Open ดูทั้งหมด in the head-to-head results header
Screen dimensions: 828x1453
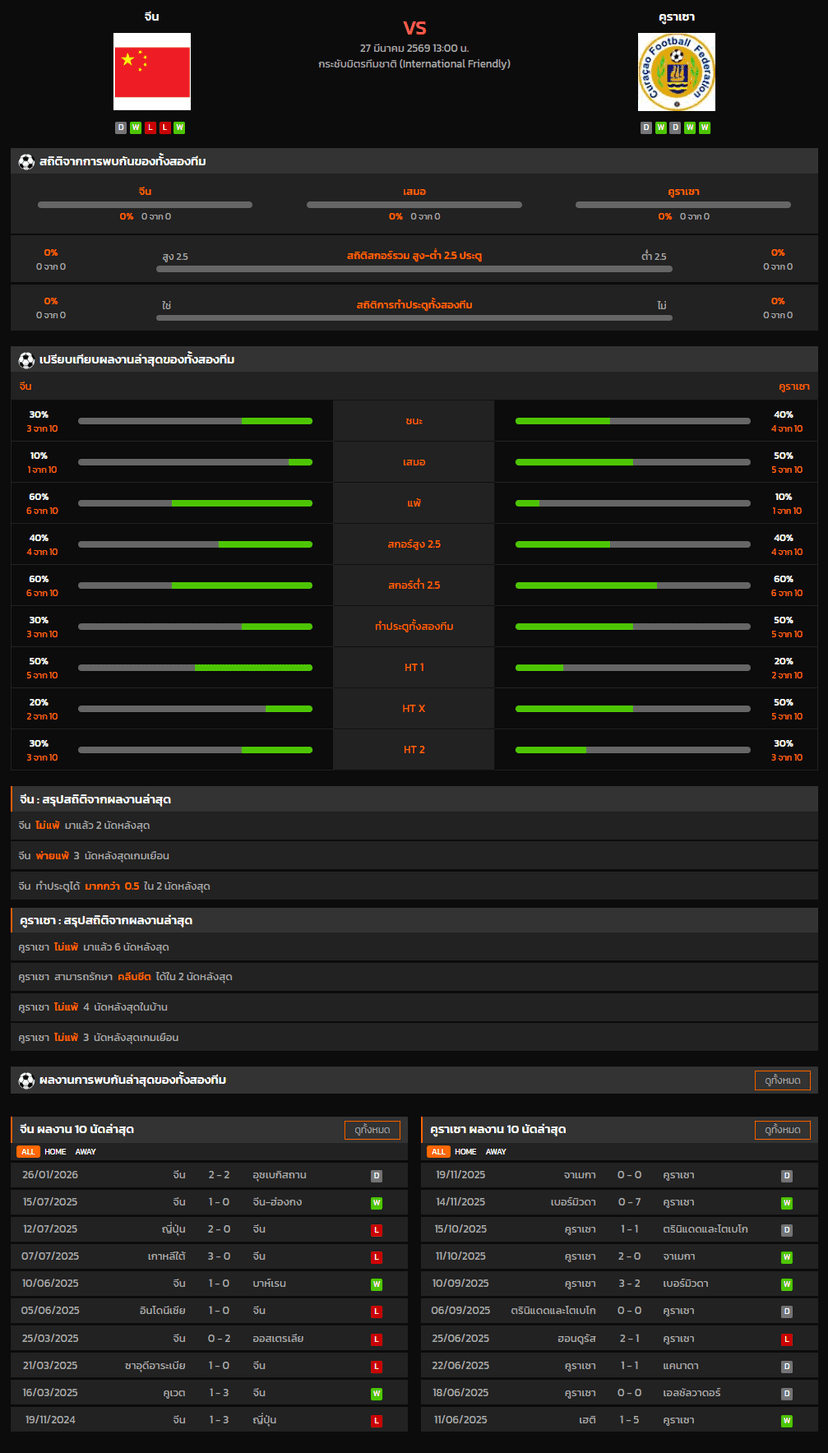pyautogui.click(x=782, y=1080)
